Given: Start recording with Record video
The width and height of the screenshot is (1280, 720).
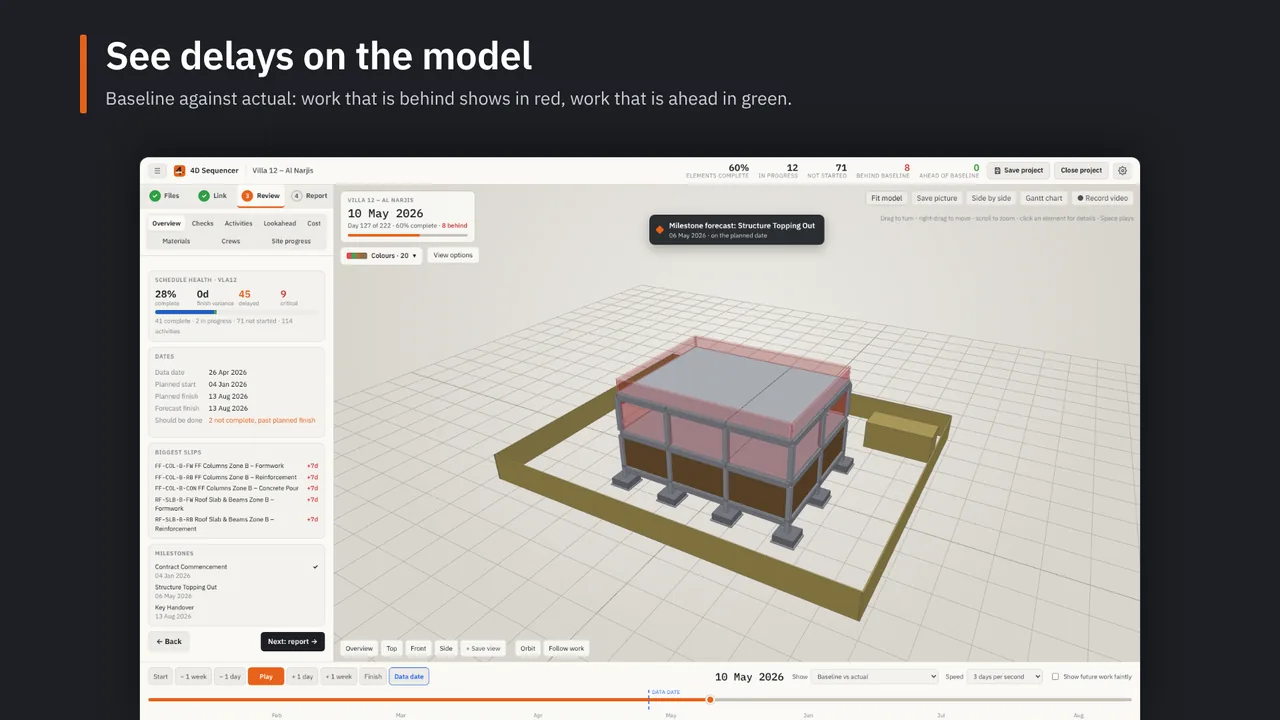Looking at the screenshot, I should [x=1102, y=198].
